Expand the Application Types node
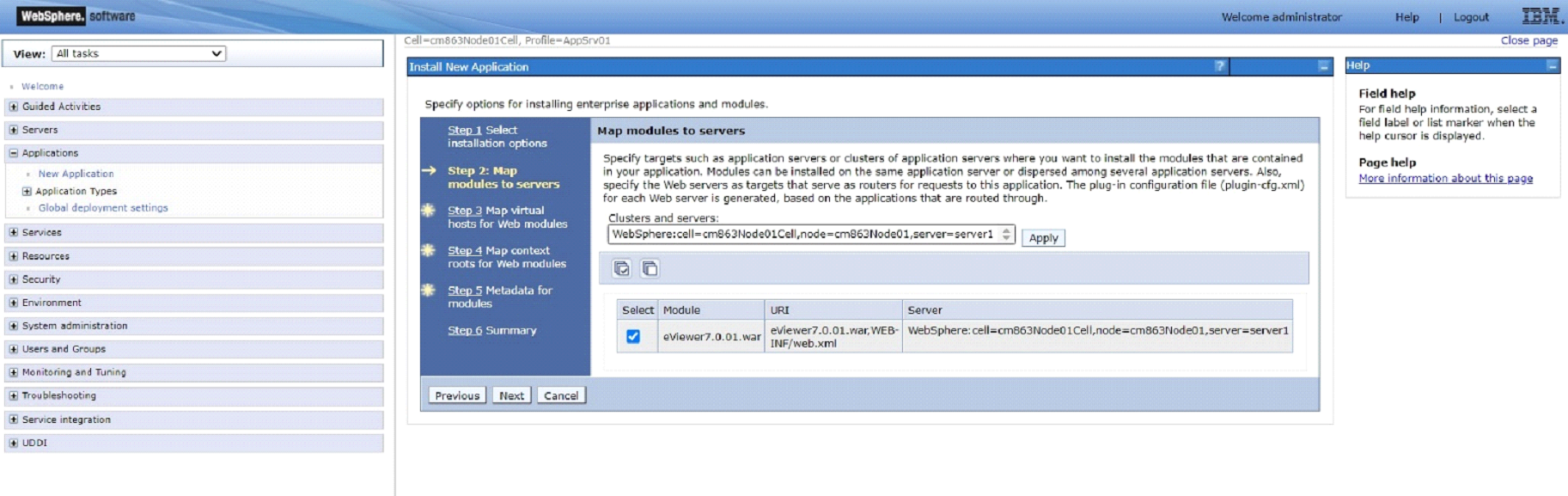 click(x=27, y=192)
